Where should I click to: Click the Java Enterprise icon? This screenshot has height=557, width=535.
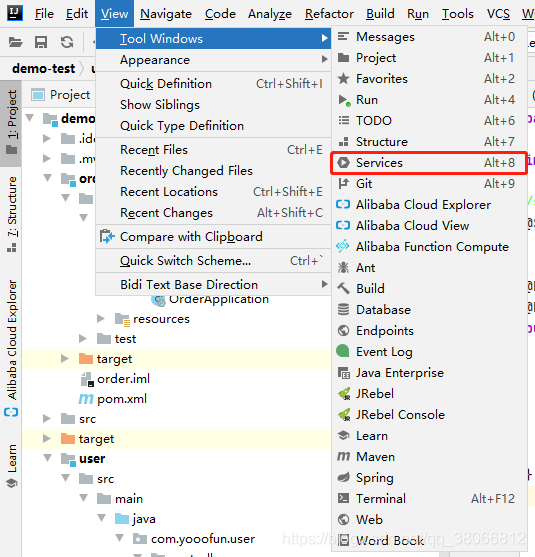pos(344,373)
